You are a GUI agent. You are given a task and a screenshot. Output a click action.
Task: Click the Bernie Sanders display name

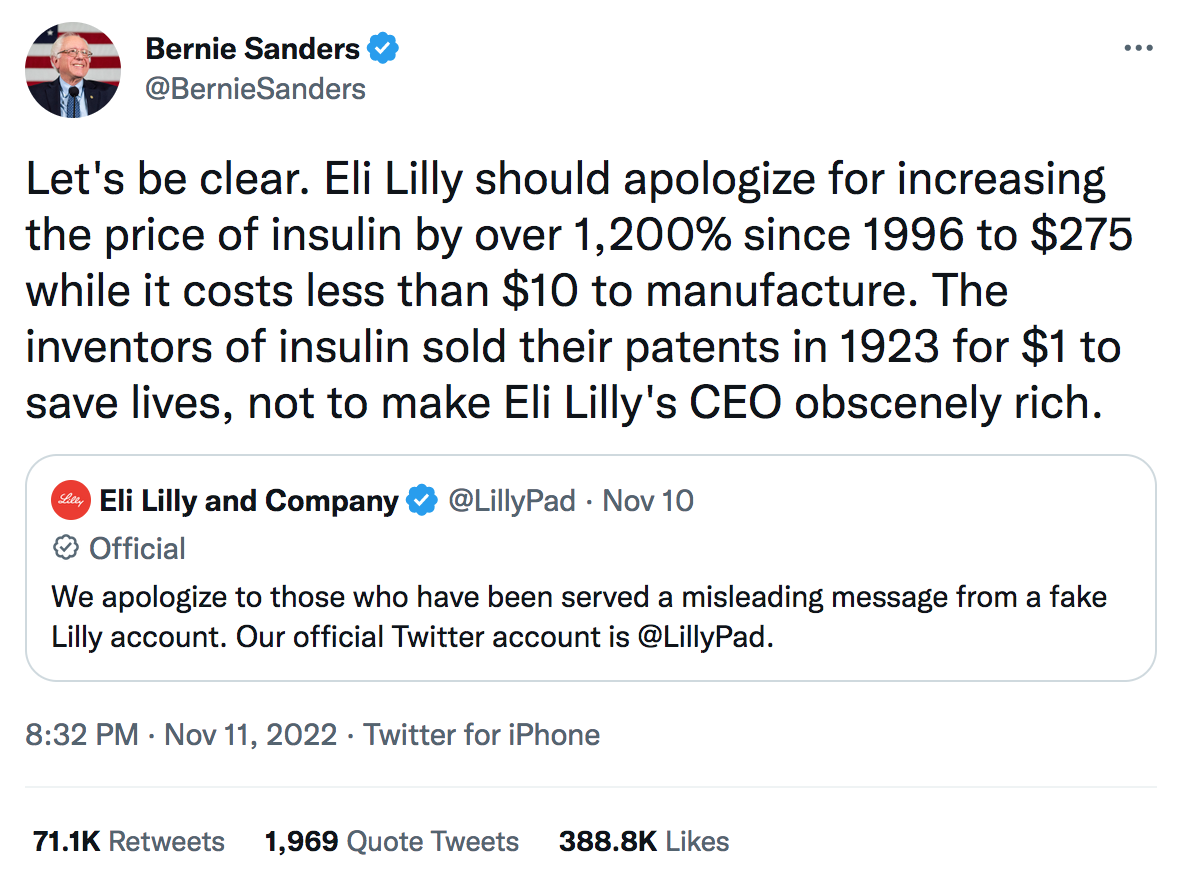[x=252, y=49]
